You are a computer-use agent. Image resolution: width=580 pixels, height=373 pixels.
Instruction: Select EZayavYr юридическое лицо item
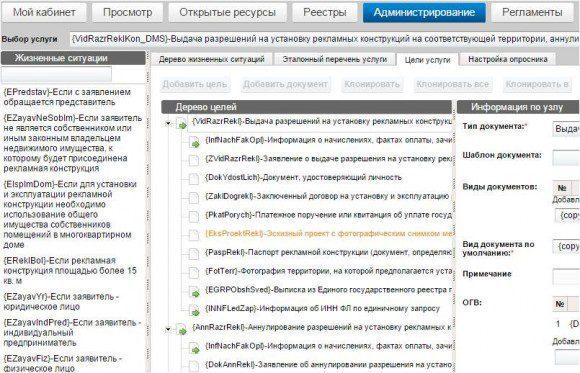pos(61,302)
